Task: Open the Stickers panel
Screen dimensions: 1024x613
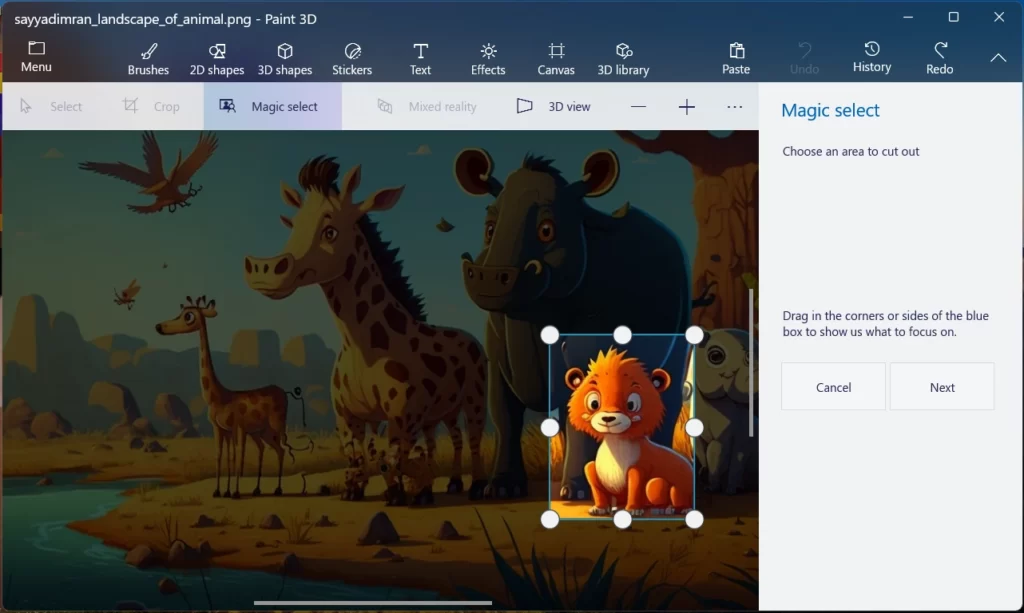Action: click(x=352, y=59)
